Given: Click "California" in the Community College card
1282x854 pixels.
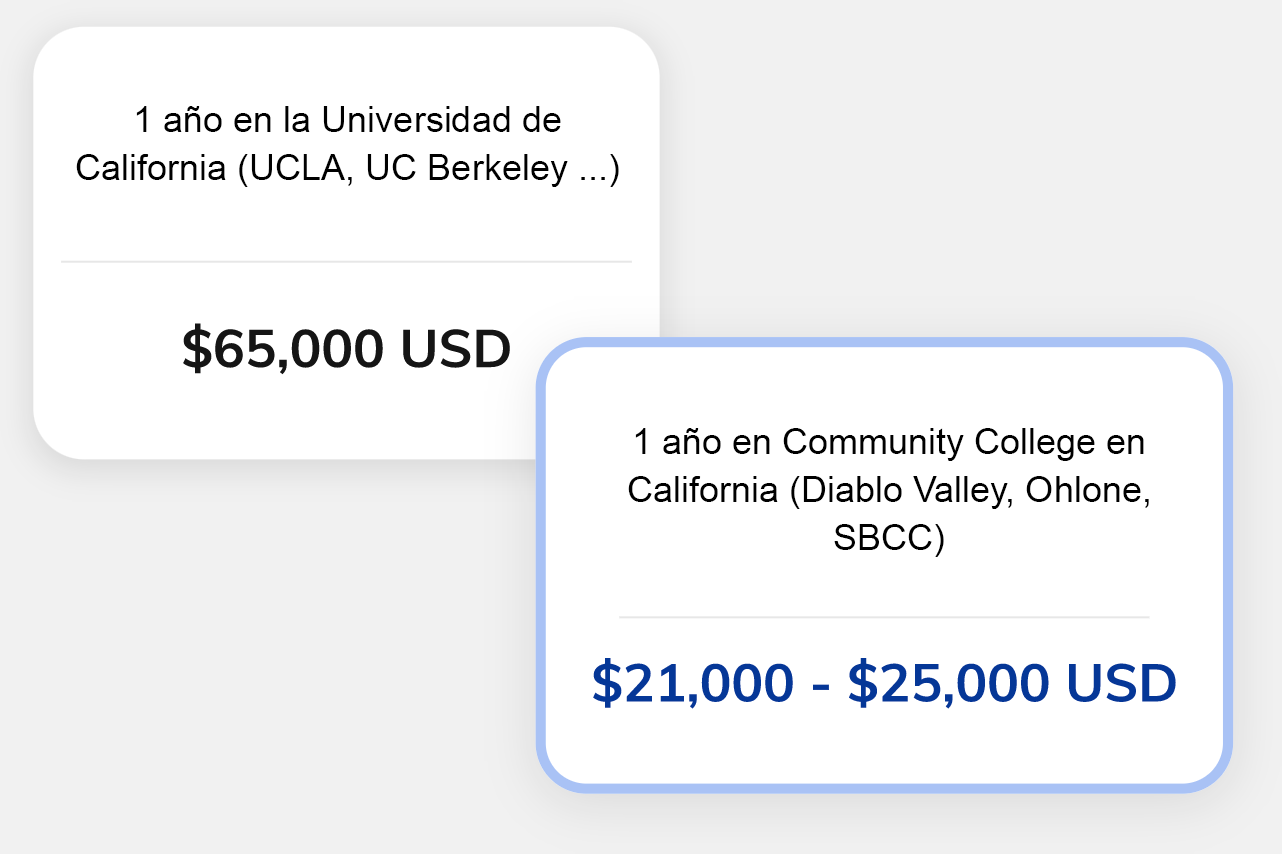Looking at the screenshot, I should [702, 490].
